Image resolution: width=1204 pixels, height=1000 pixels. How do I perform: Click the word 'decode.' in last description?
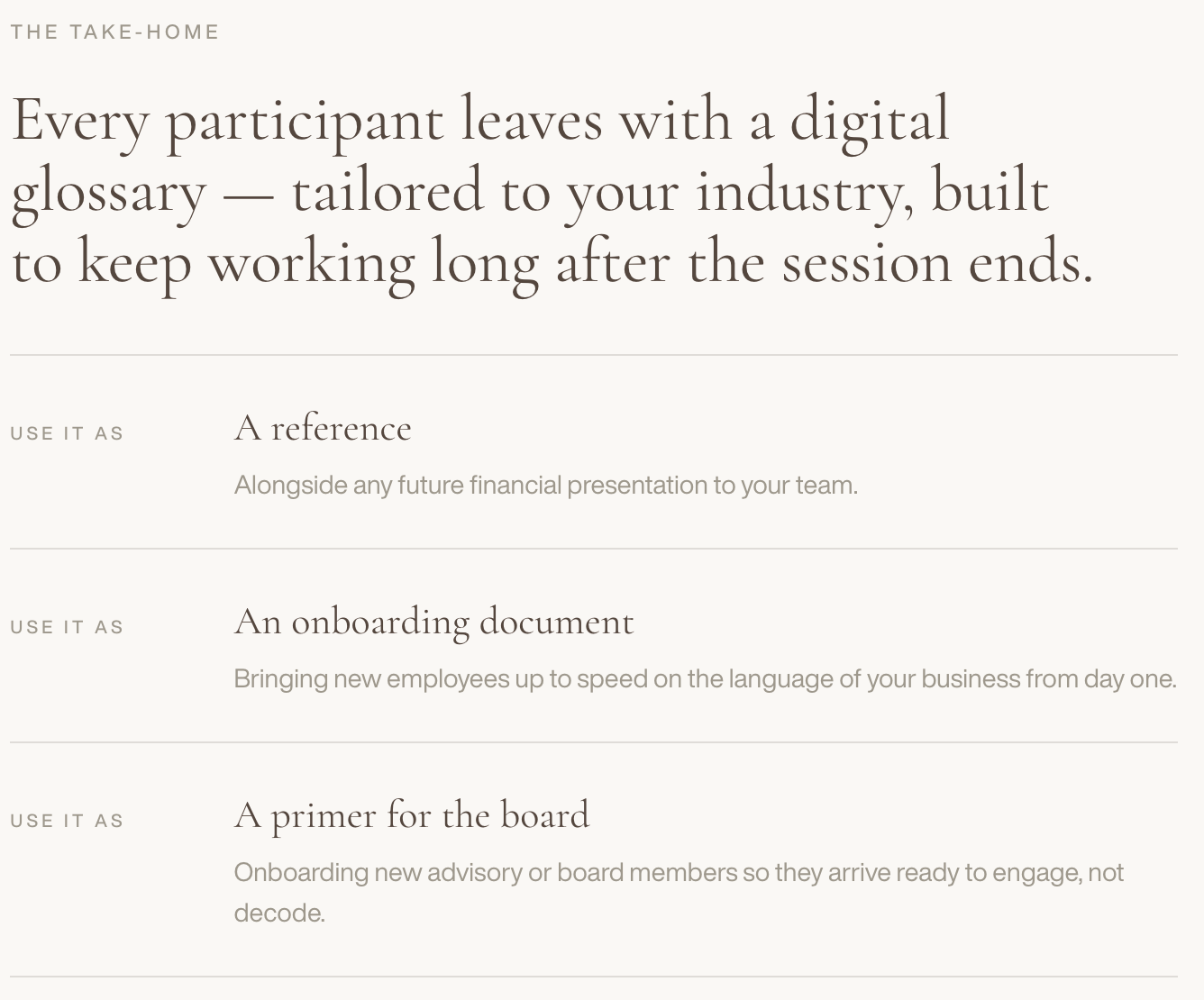[279, 913]
